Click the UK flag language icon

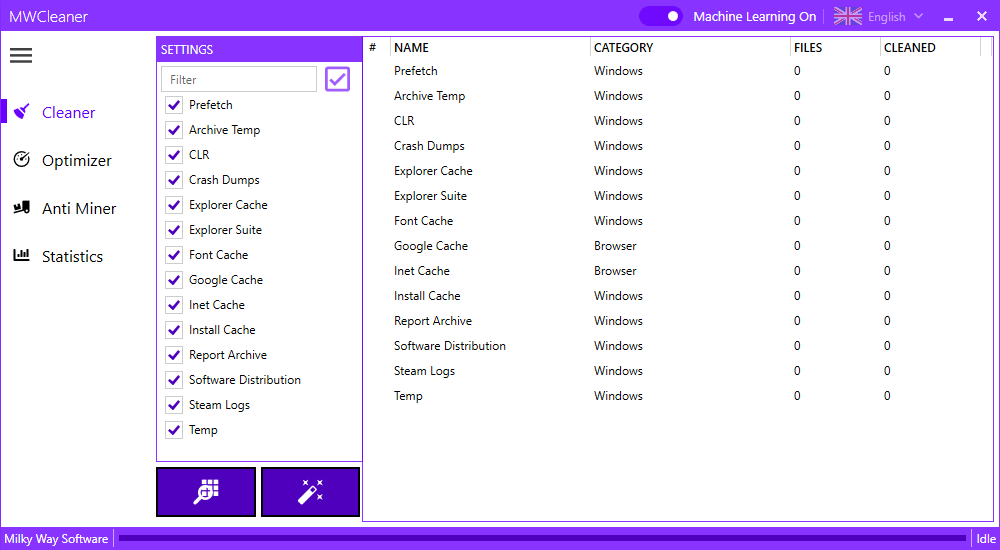point(848,17)
